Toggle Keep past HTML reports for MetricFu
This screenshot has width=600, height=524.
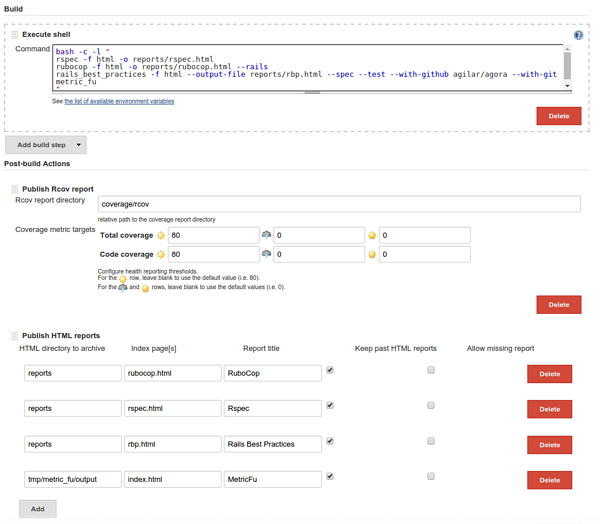point(330,477)
